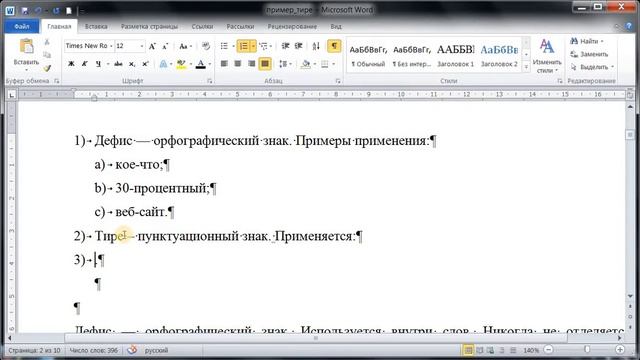The width and height of the screenshot is (640, 360).
Task: Click the Borders icon
Action: 324,64
